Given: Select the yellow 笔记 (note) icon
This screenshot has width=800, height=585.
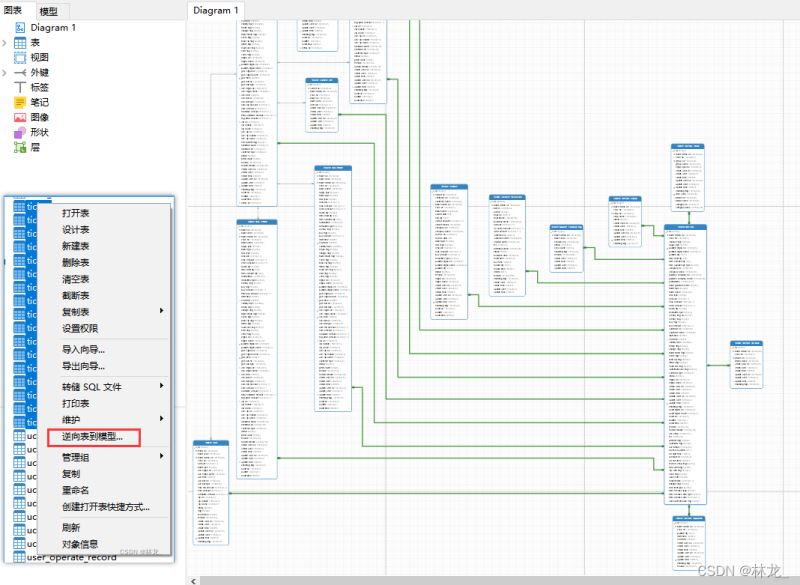Looking at the screenshot, I should coord(20,102).
